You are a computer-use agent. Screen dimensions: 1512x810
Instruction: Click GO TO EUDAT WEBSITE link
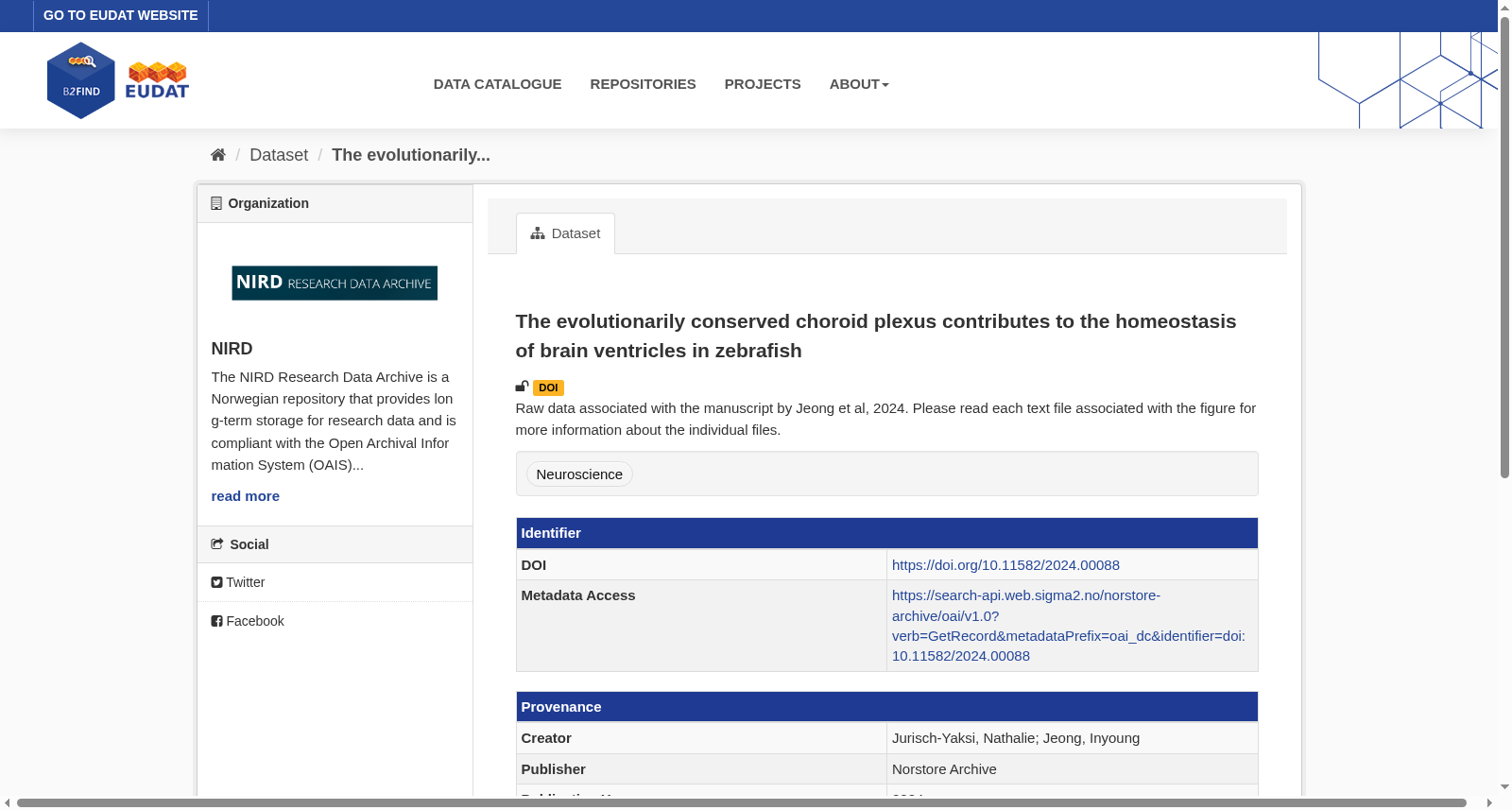click(121, 16)
